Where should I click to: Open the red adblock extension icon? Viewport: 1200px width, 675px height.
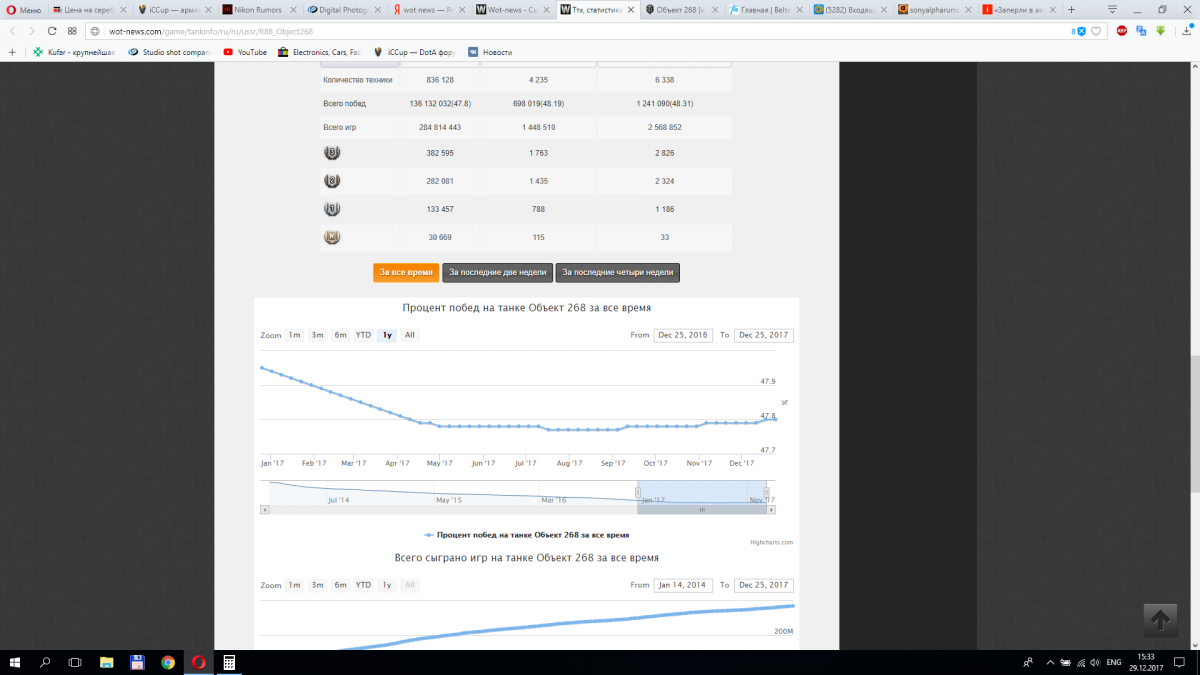1123,31
